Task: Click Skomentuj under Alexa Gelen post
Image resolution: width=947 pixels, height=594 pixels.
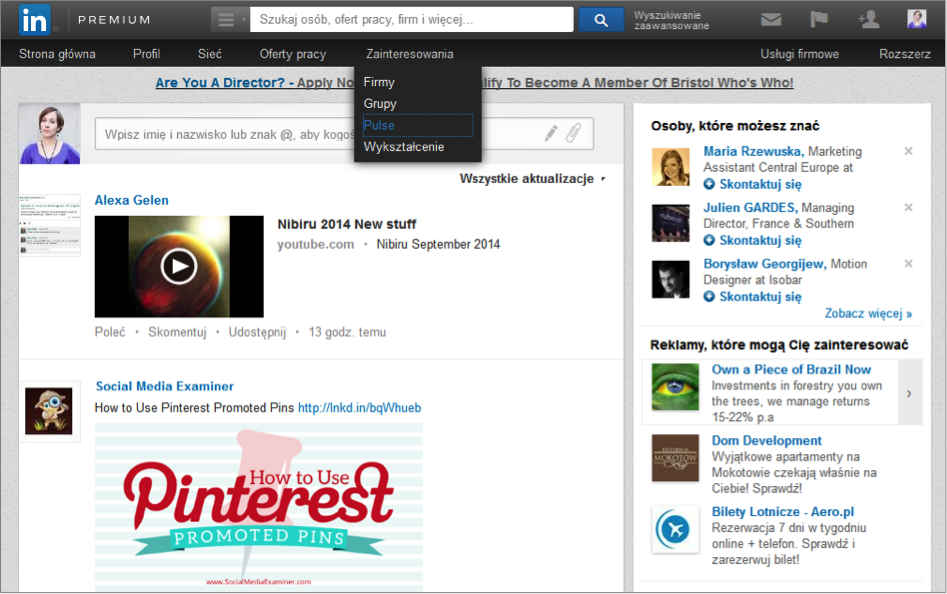Action: (177, 332)
